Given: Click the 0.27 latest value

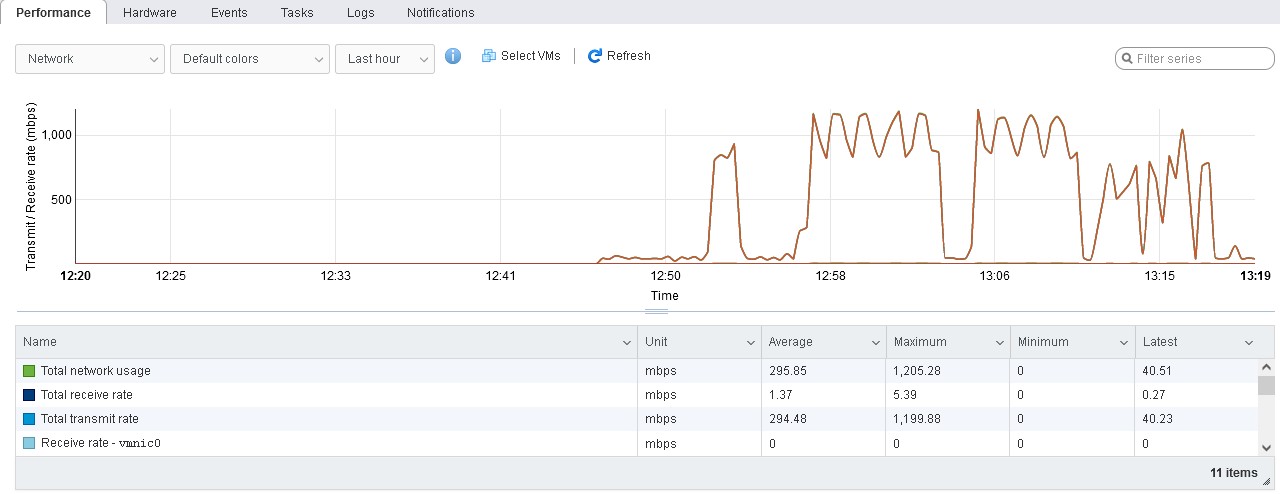Looking at the screenshot, I should point(1153,395).
